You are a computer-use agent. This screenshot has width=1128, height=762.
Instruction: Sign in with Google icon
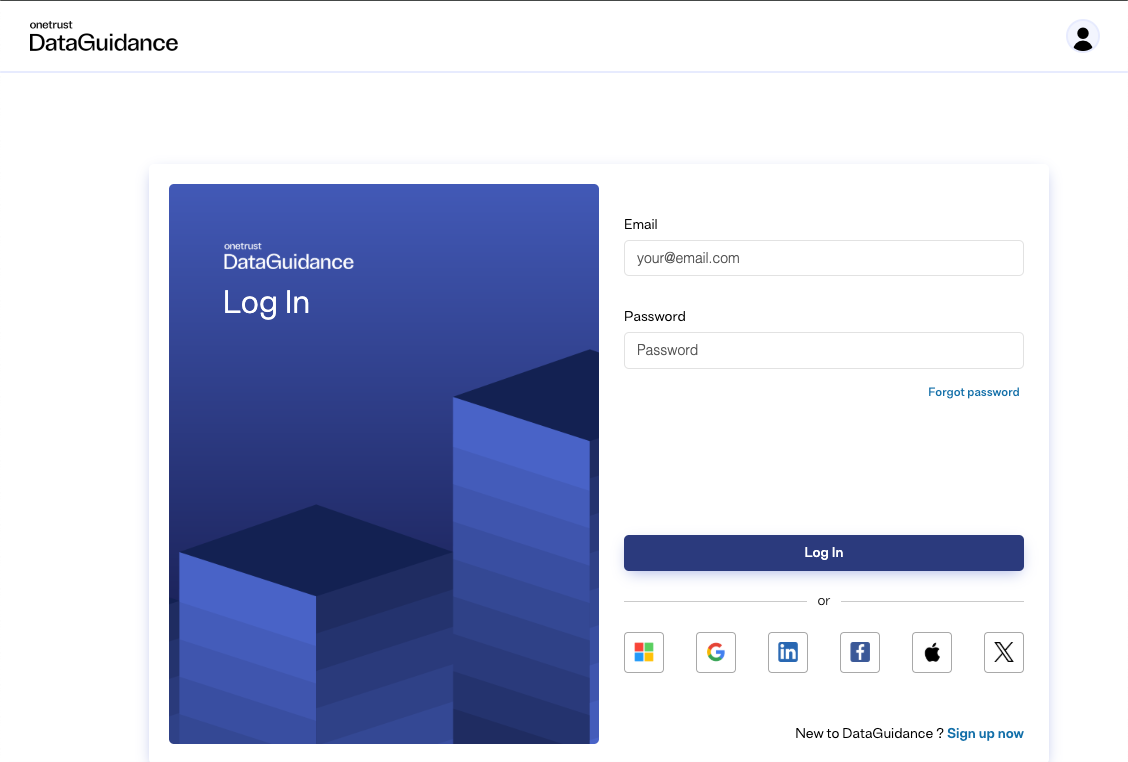(x=716, y=653)
